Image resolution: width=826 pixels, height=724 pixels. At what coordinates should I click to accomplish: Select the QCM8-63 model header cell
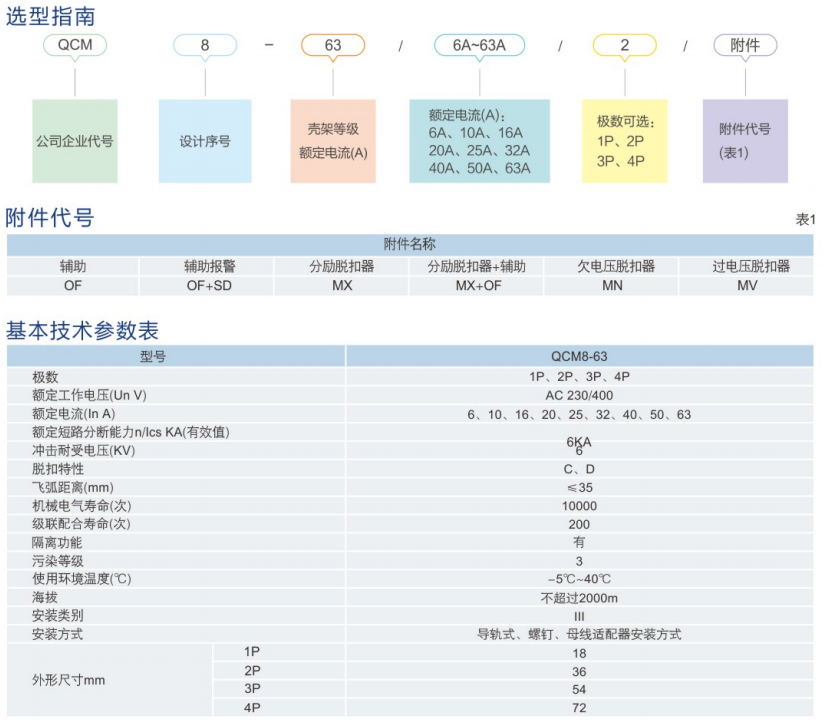579,356
